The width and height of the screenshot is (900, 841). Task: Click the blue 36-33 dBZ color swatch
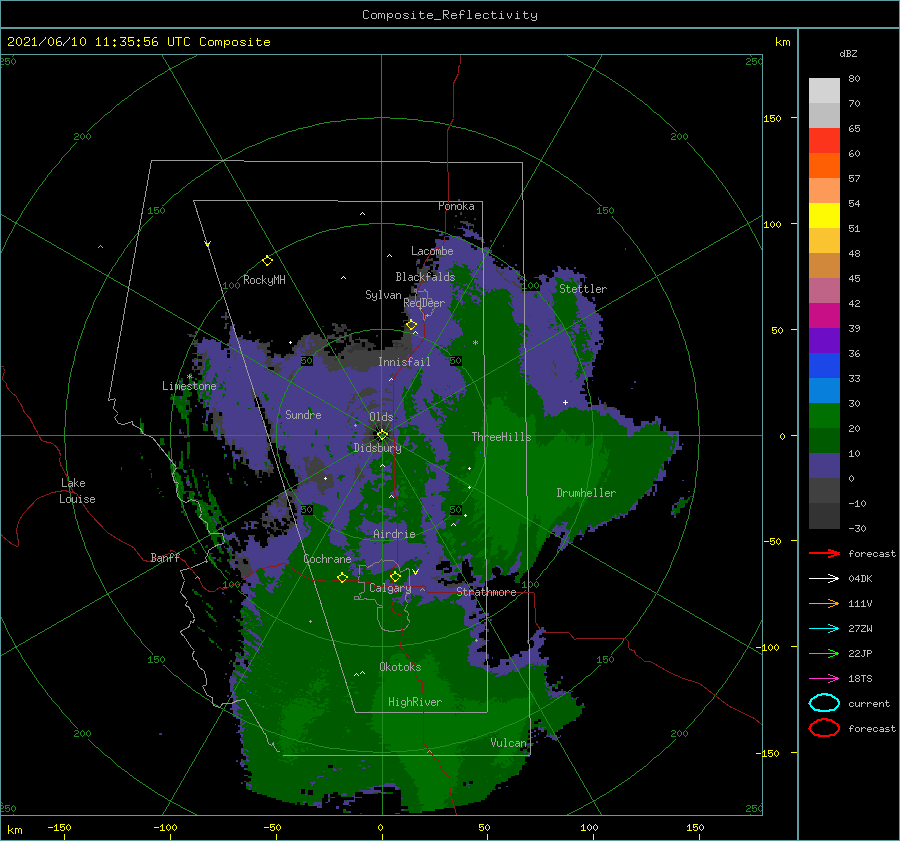tap(824, 366)
